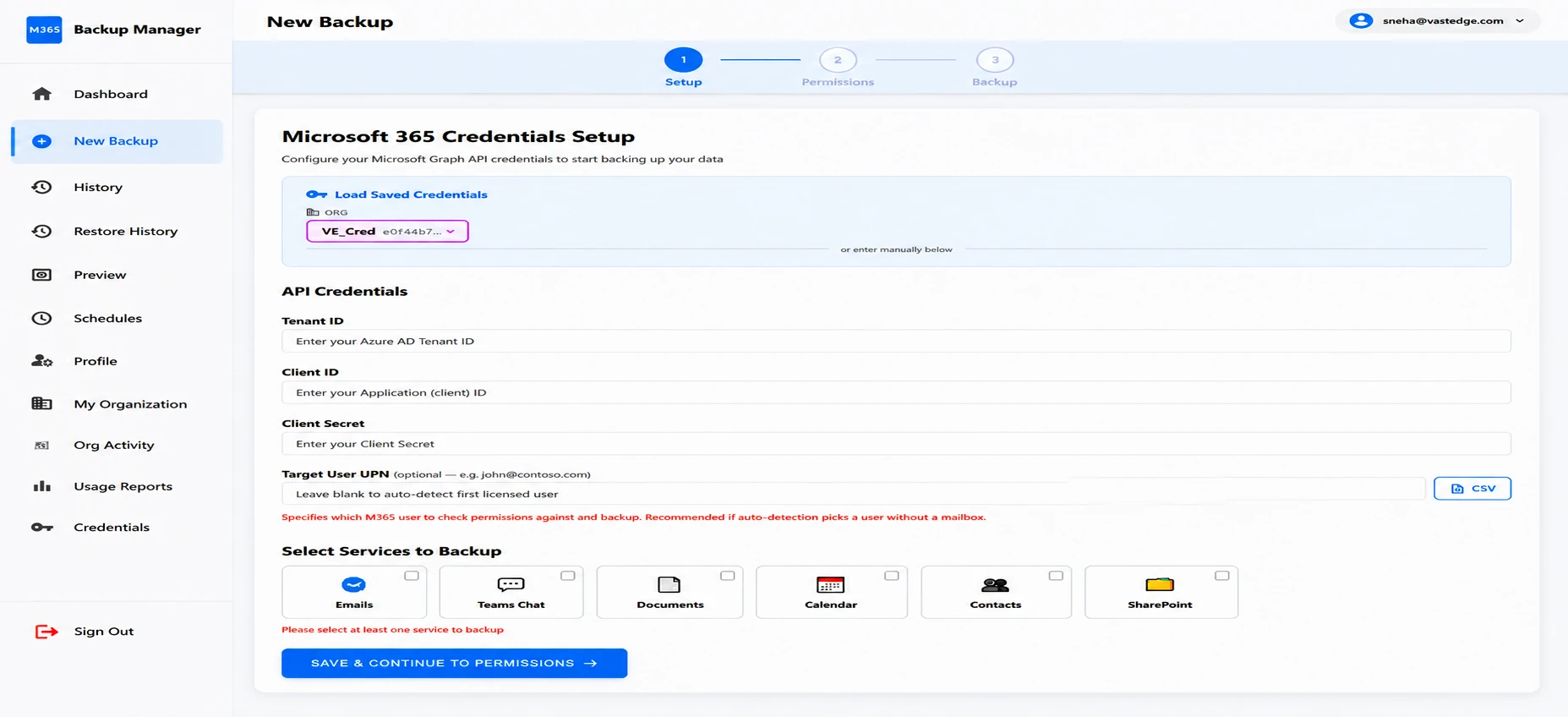Focus the Client ID input field

[x=896, y=392]
